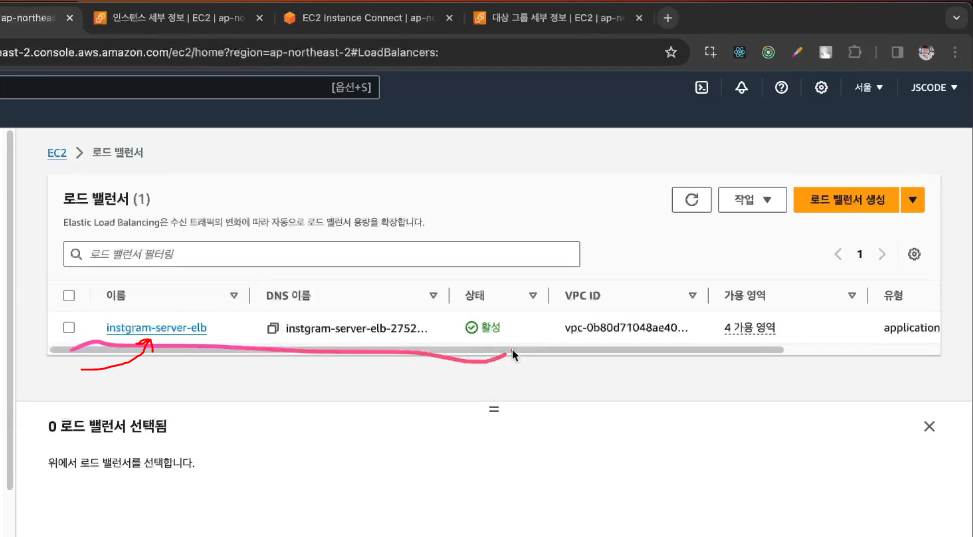Close the EC2 Instance Connect tab
Screen dimensions: 973x537
point(449,18)
